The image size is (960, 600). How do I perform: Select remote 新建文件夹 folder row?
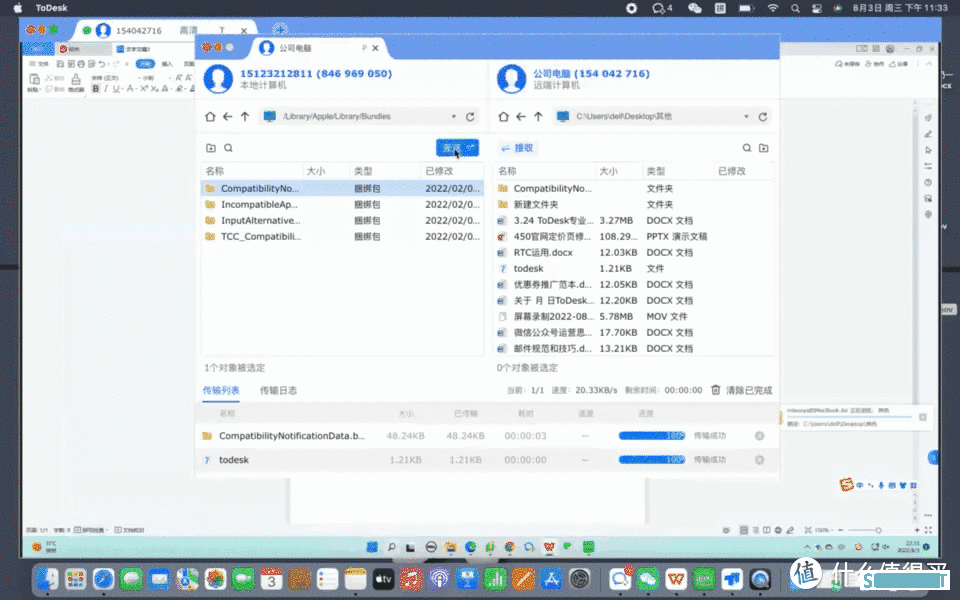634,204
